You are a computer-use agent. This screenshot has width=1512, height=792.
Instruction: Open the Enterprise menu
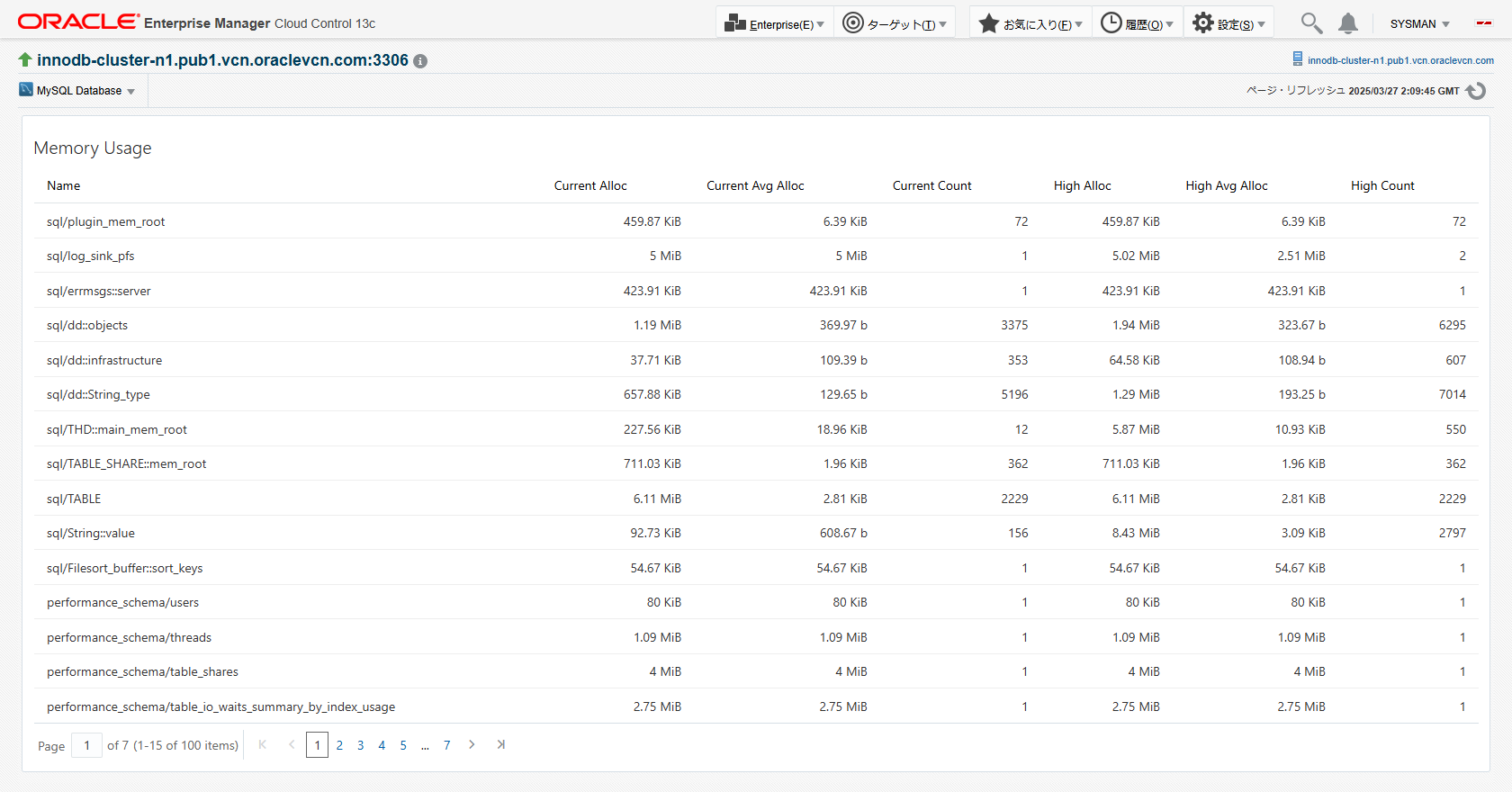(x=774, y=23)
